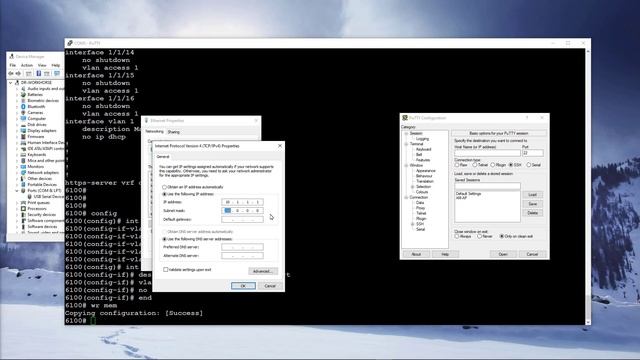
Task: Select Logging in PuTTY category tree
Action: pos(422,139)
